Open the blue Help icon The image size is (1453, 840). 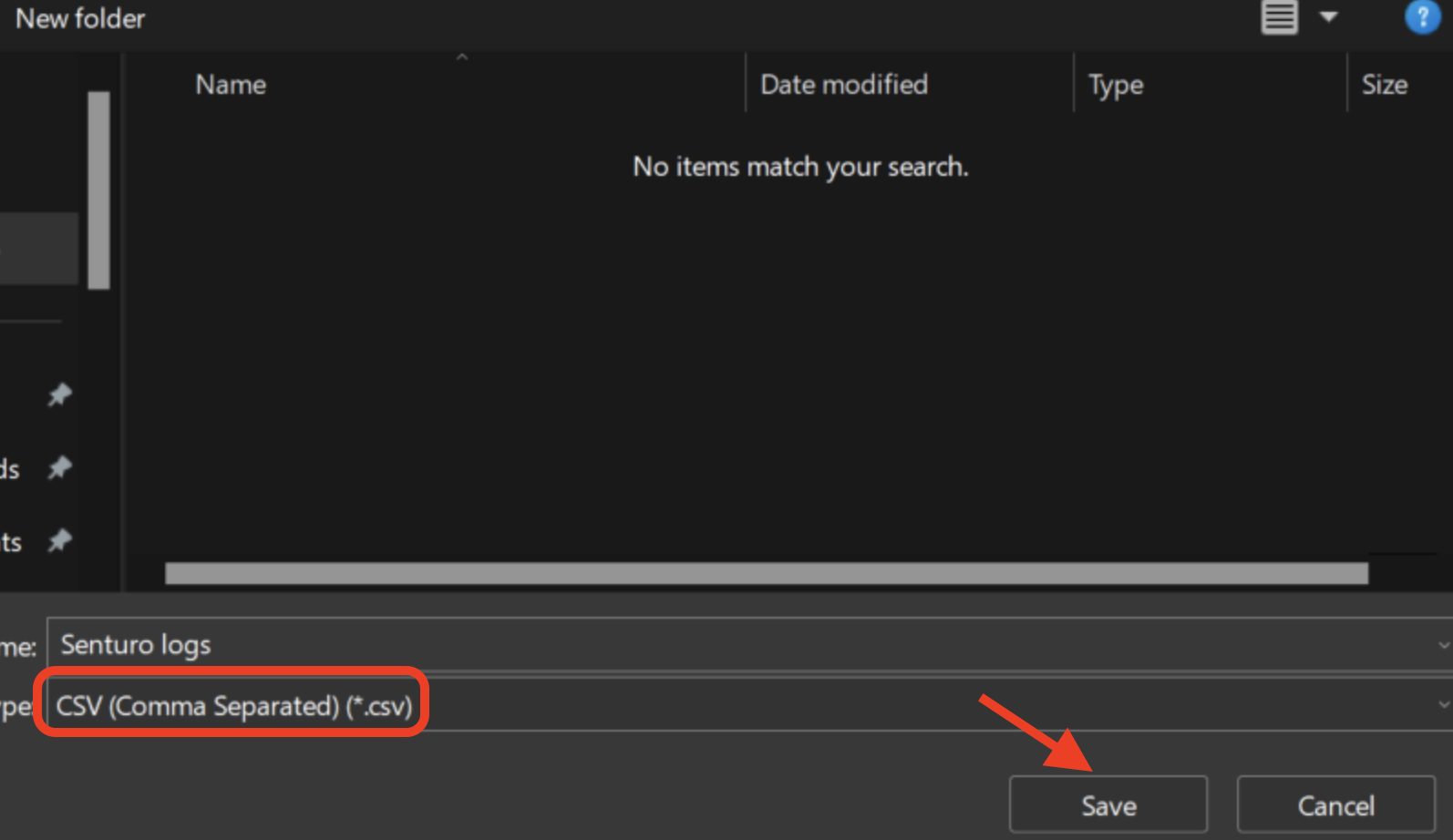1422,16
